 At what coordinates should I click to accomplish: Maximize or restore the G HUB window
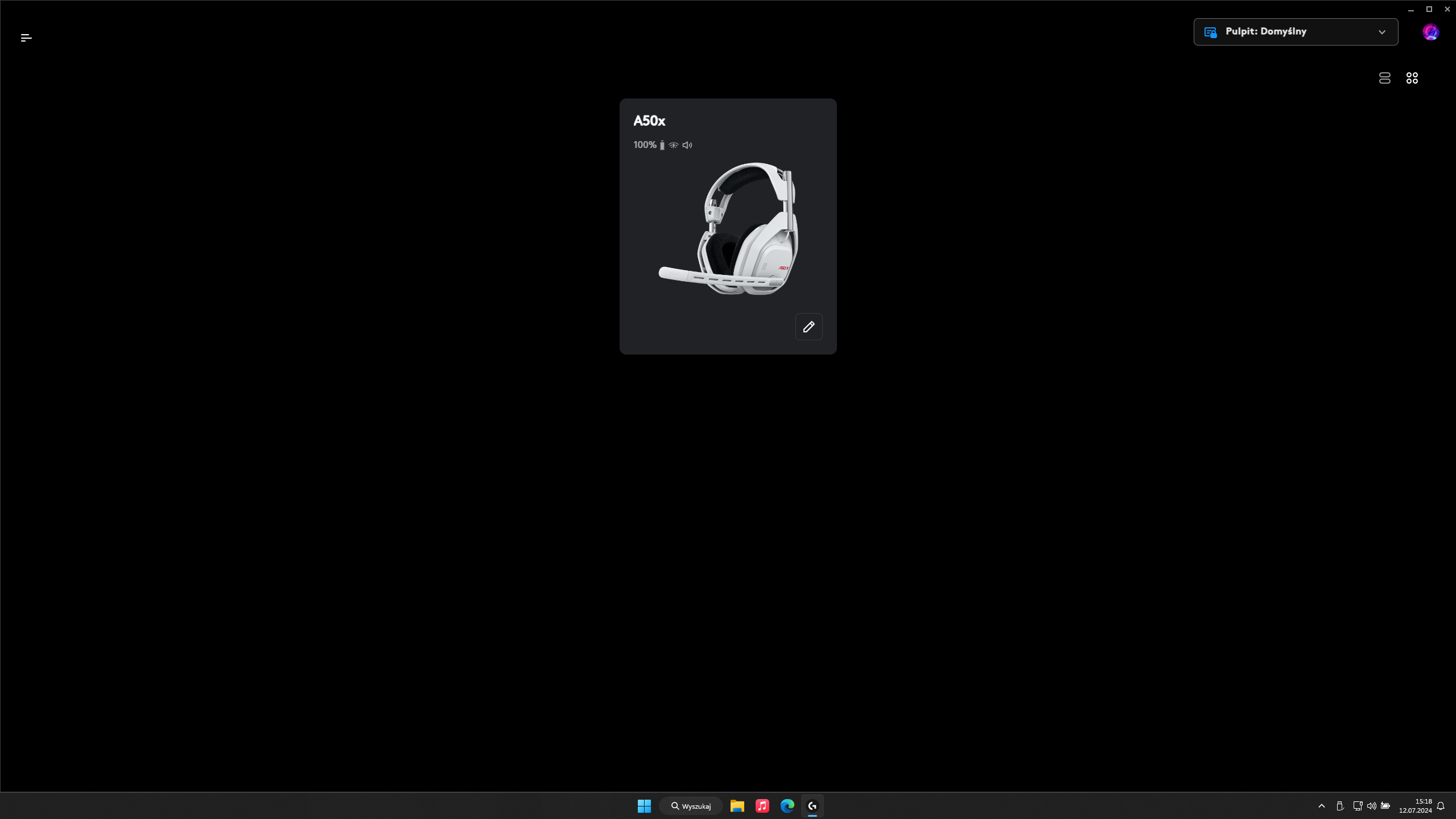click(1429, 10)
